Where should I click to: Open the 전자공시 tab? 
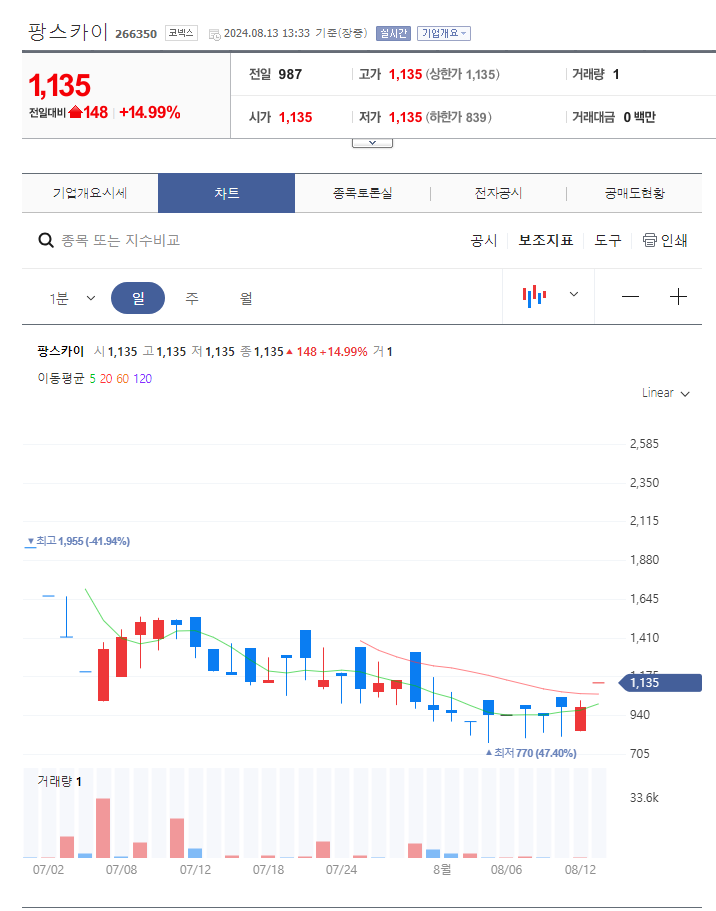pyautogui.click(x=497, y=193)
